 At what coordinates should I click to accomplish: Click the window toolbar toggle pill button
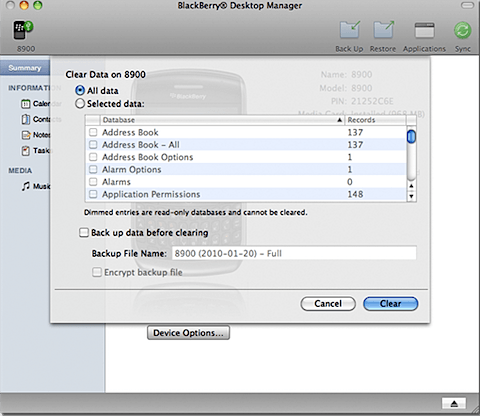467,5
